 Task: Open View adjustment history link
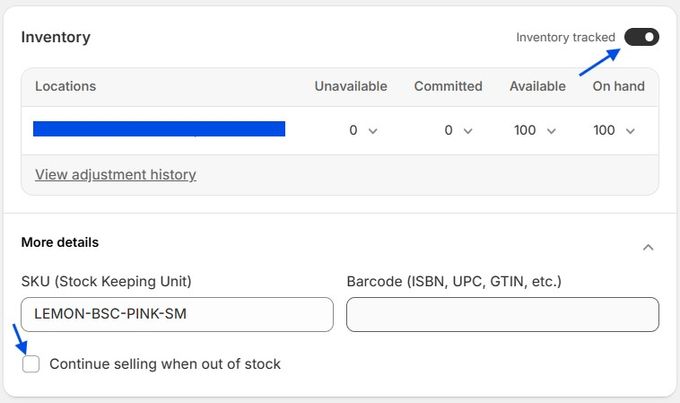[115, 175]
